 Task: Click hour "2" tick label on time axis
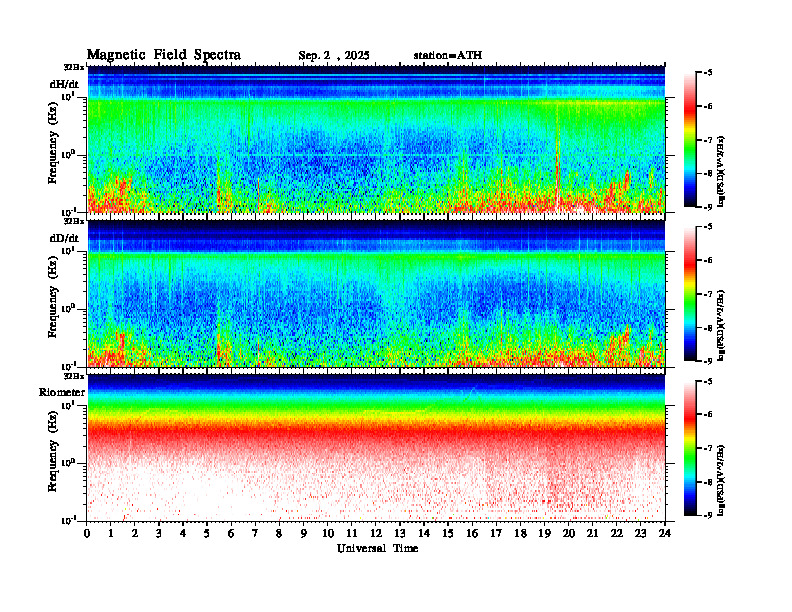pyautogui.click(x=135, y=533)
